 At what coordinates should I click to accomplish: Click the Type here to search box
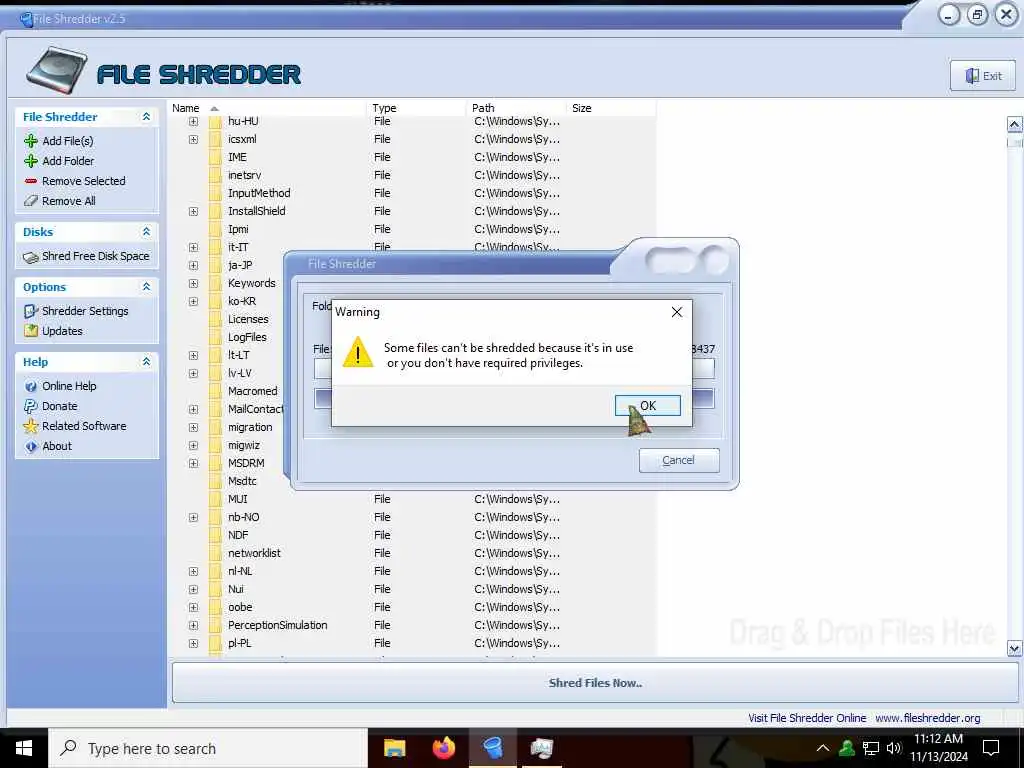point(208,748)
